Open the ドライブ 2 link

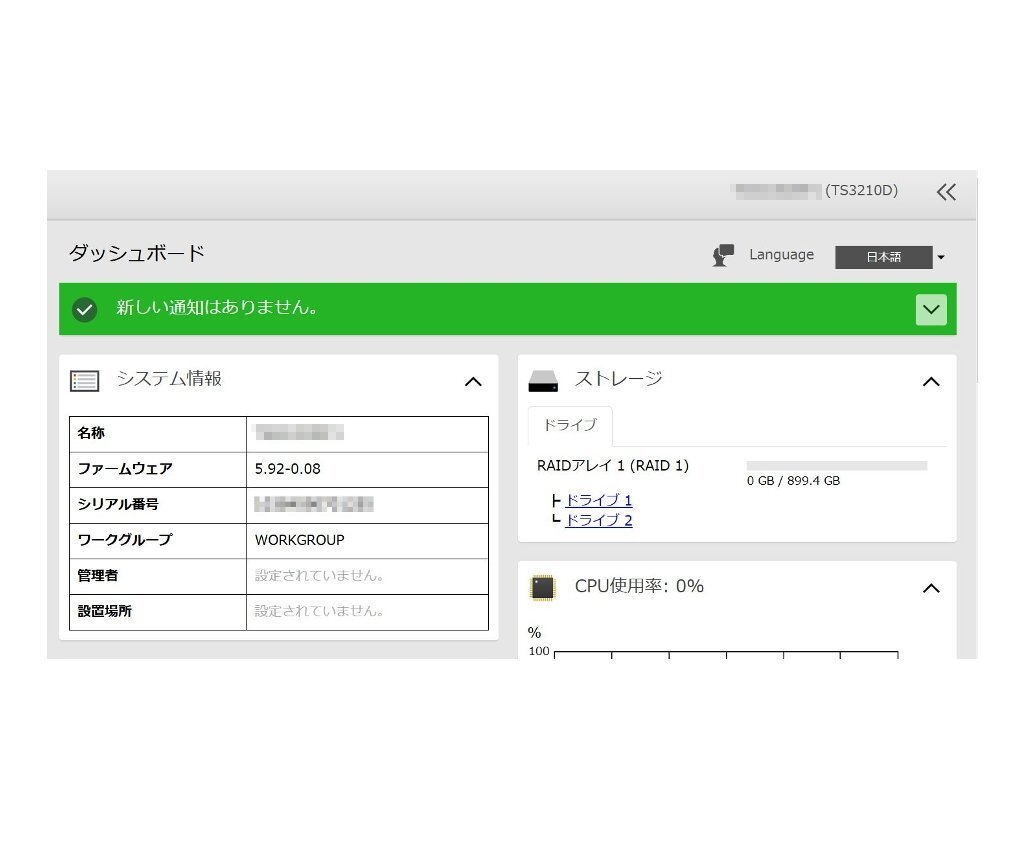(598, 520)
